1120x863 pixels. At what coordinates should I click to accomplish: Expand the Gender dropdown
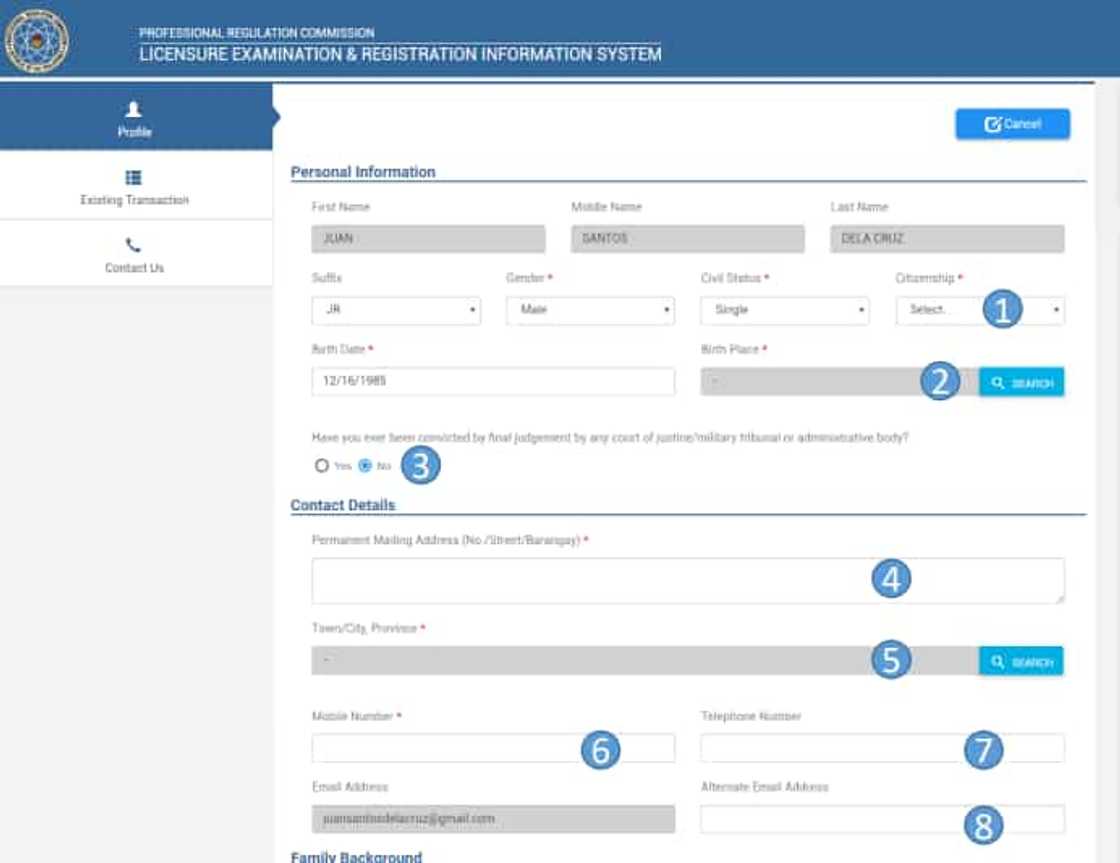pyautogui.click(x=590, y=311)
